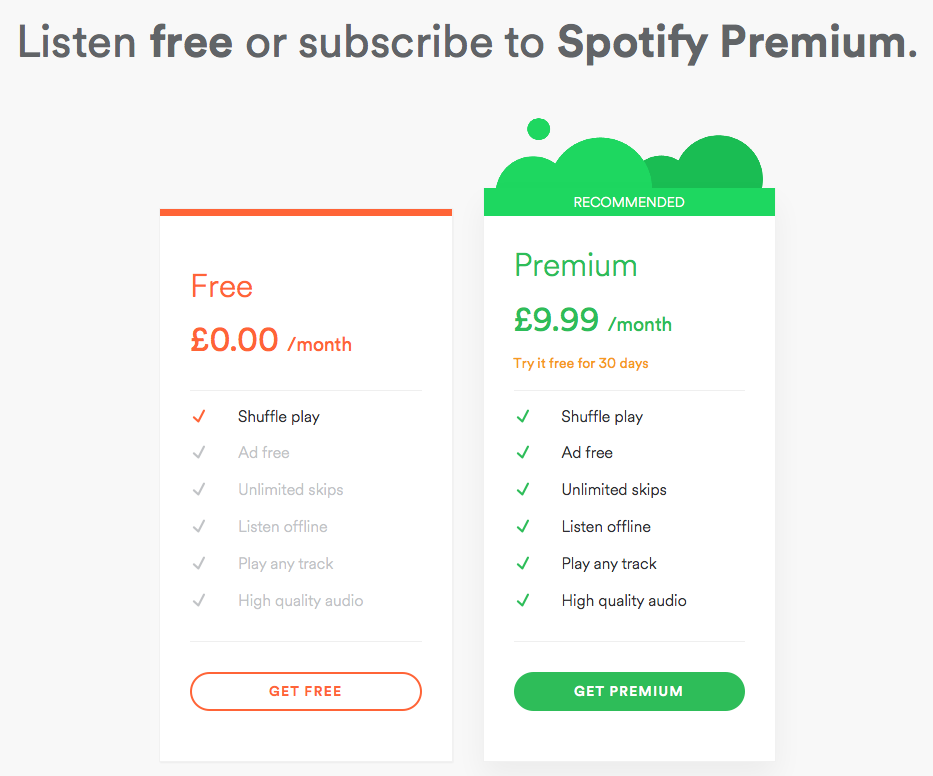Open the Try it free for 30 days offer
The image size is (933, 776).
(x=580, y=363)
